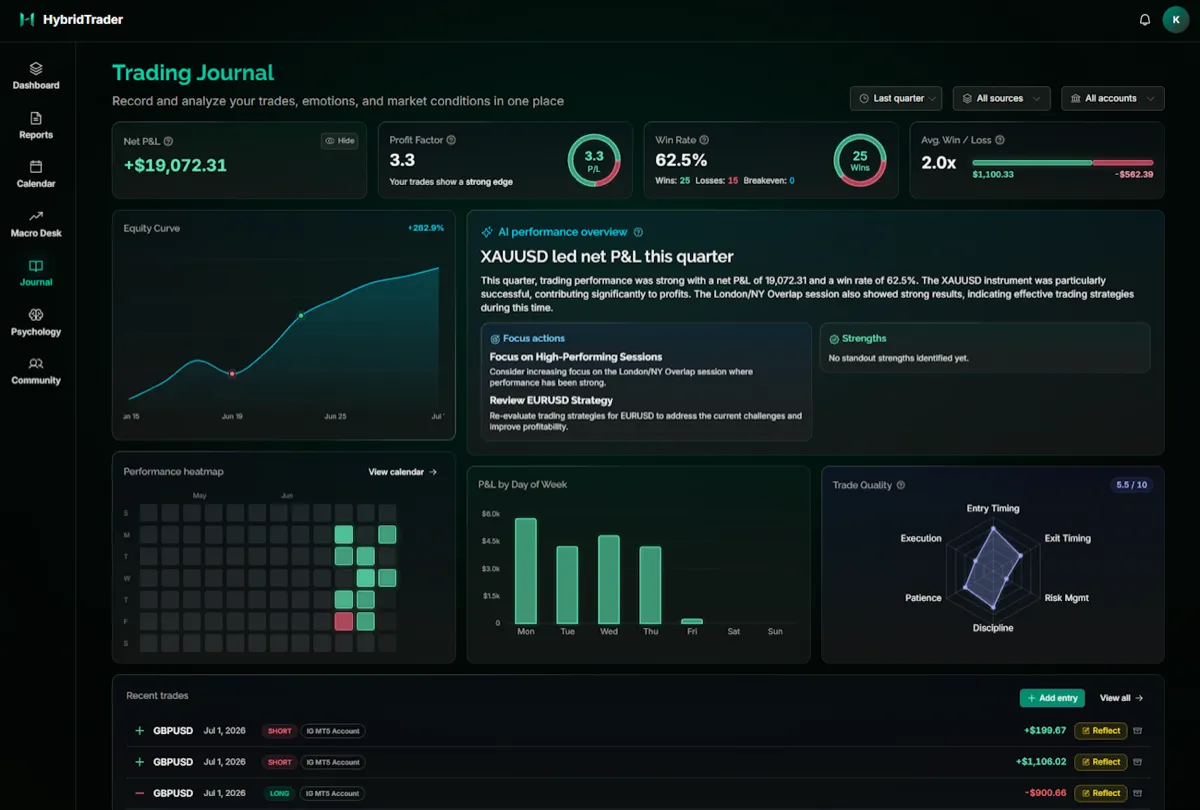This screenshot has width=1200, height=810.
Task: Click the Fri bar in P&L by Day
Action: (x=692, y=621)
